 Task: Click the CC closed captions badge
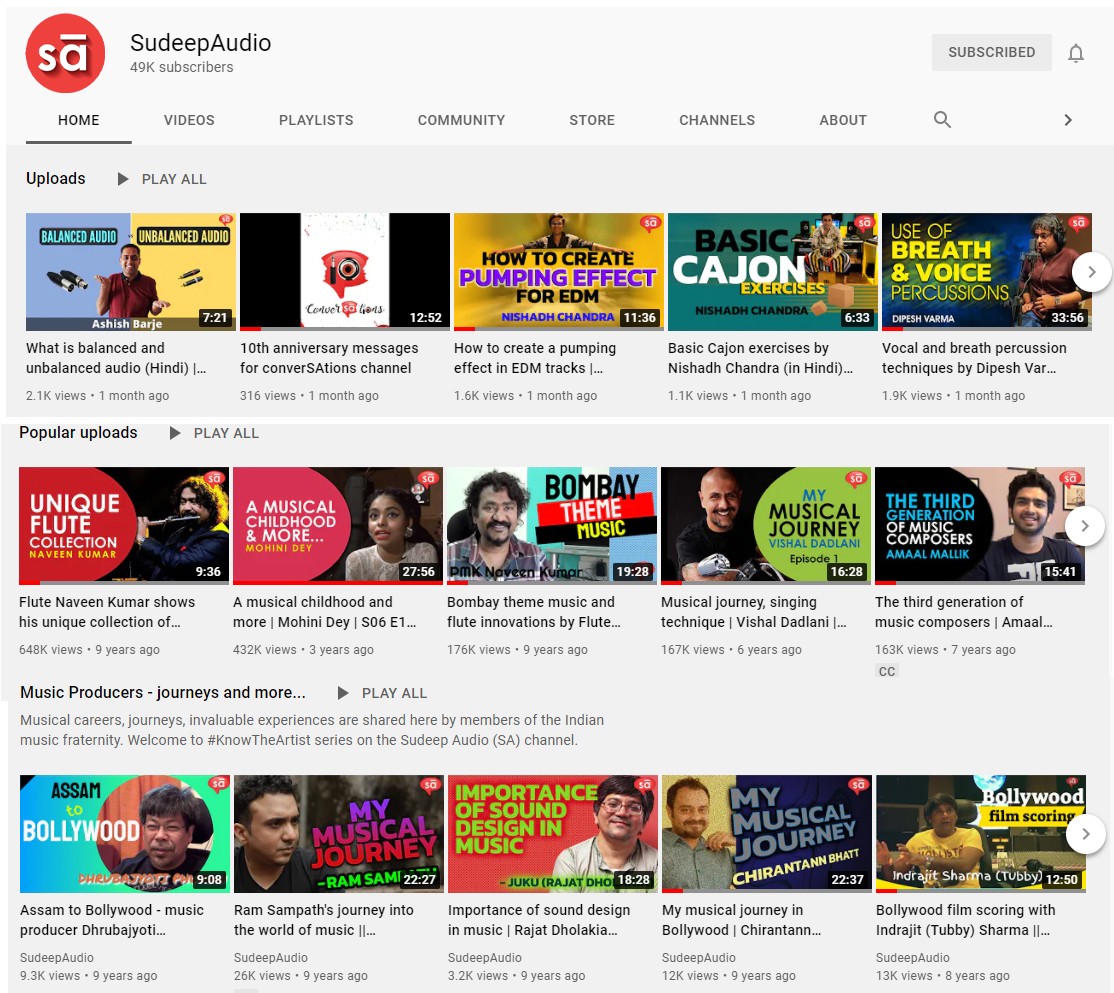[x=887, y=671]
